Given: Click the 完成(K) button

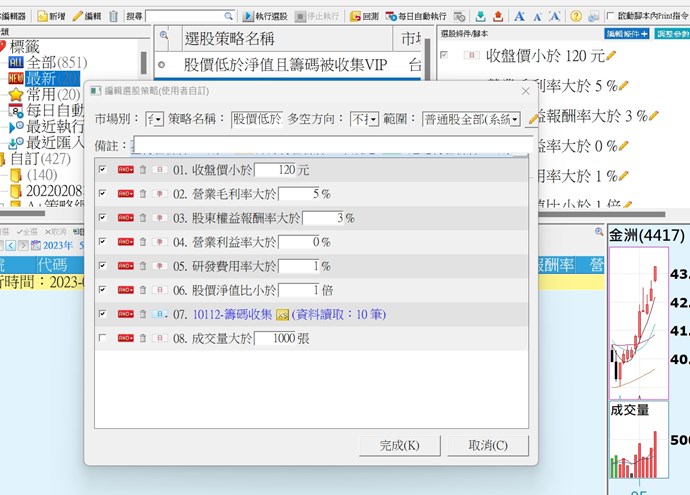Looking at the screenshot, I should click(399, 445).
